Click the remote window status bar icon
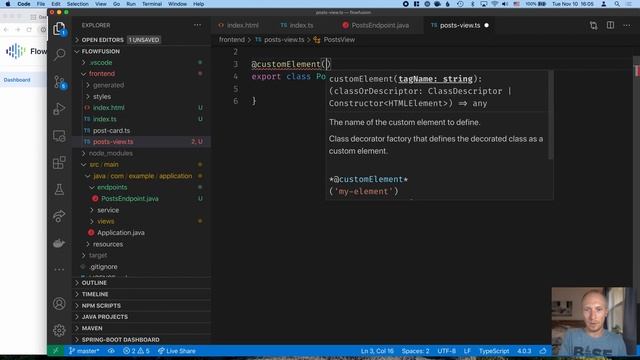The height and width of the screenshot is (360, 640). [x=56, y=351]
